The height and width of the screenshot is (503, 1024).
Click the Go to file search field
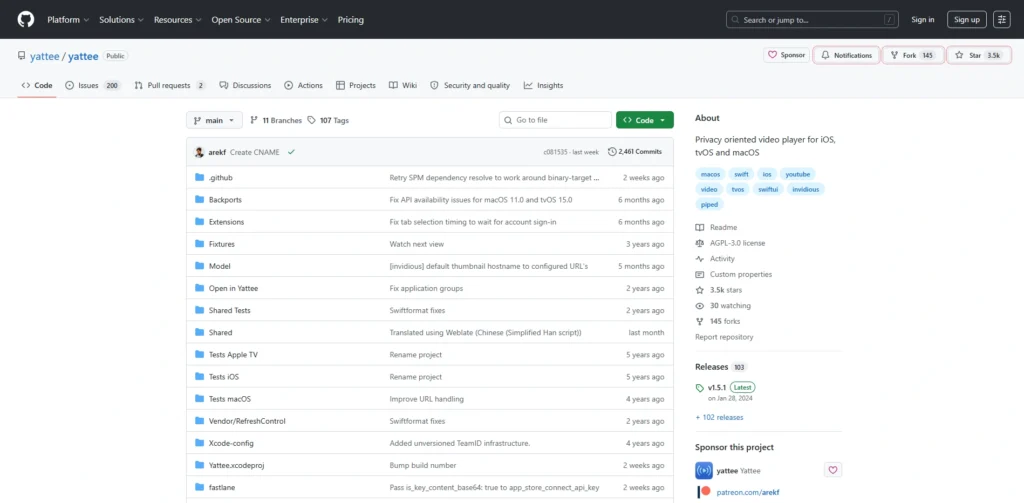click(555, 120)
